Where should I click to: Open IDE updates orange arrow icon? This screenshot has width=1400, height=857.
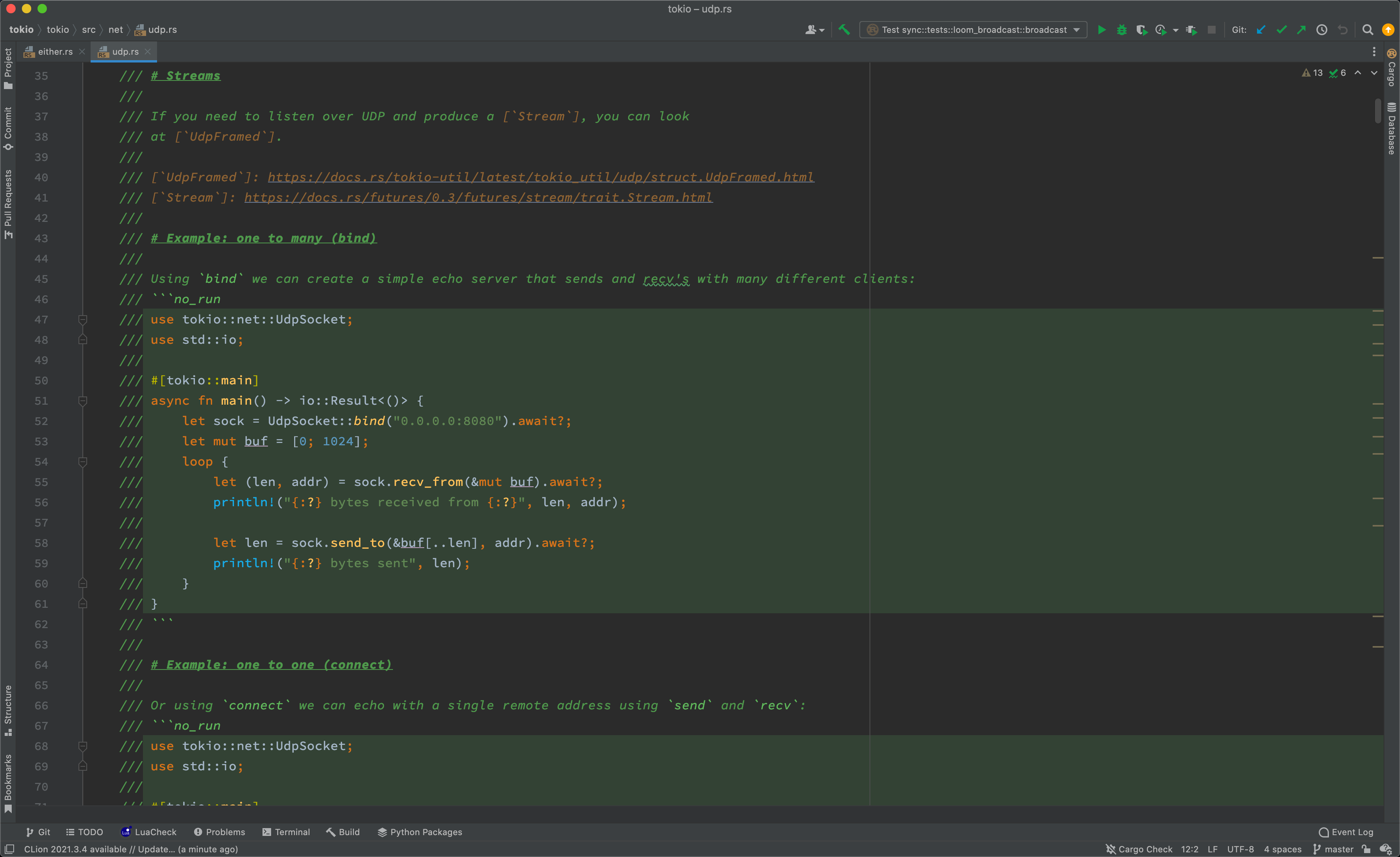(1388, 30)
